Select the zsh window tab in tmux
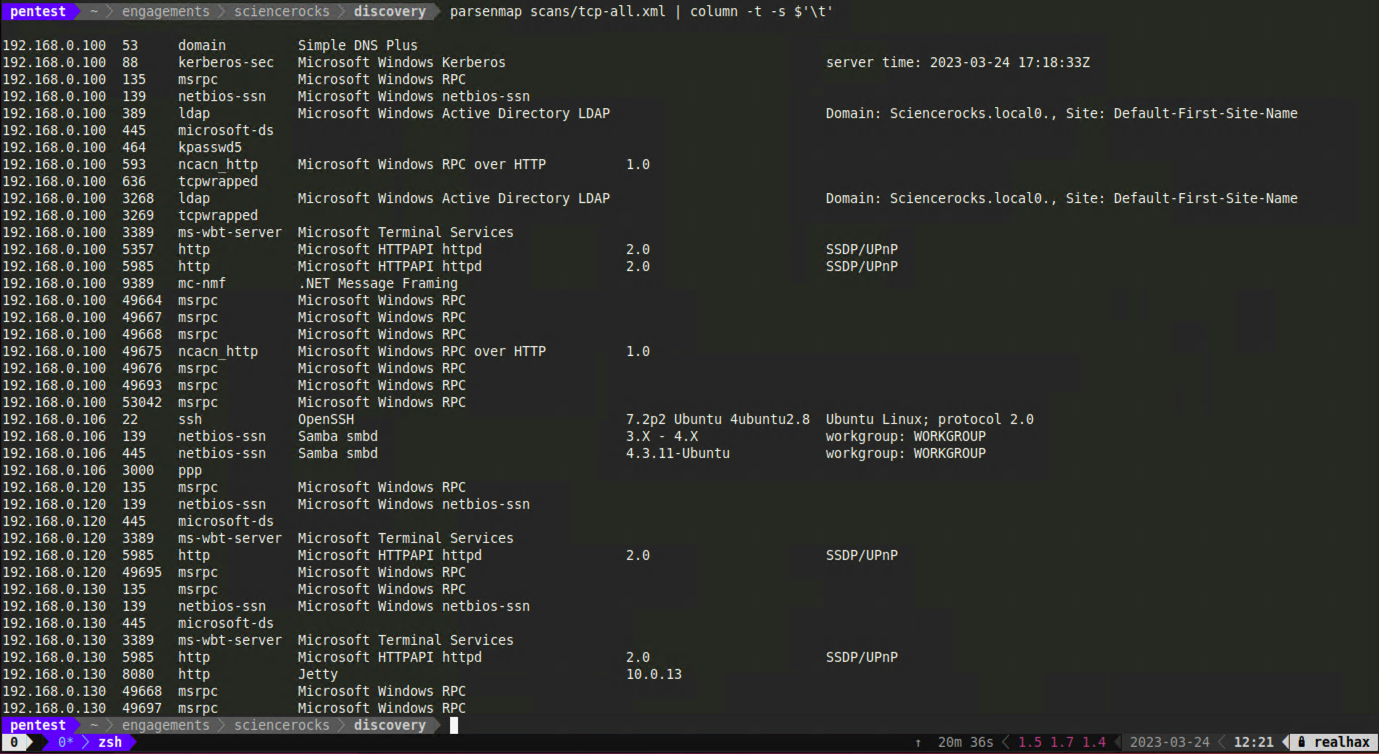 click(x=110, y=742)
